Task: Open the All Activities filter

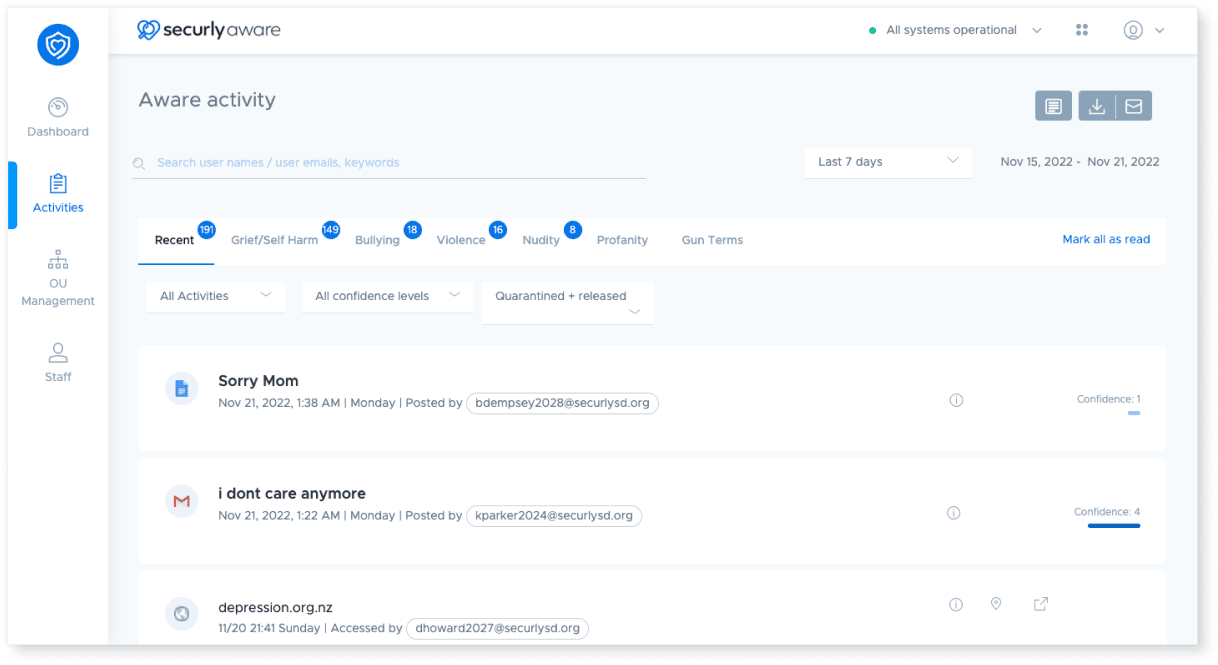Action: (216, 296)
